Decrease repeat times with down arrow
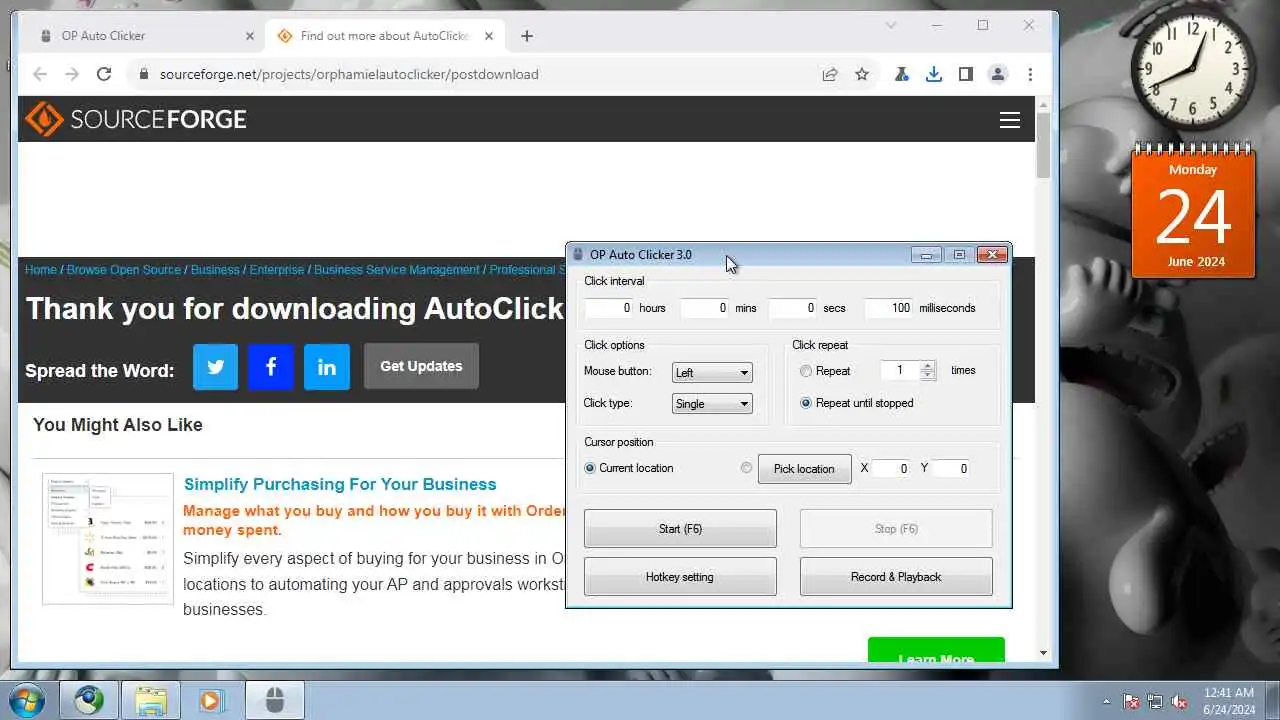Viewport: 1280px width, 720px height. point(928,375)
